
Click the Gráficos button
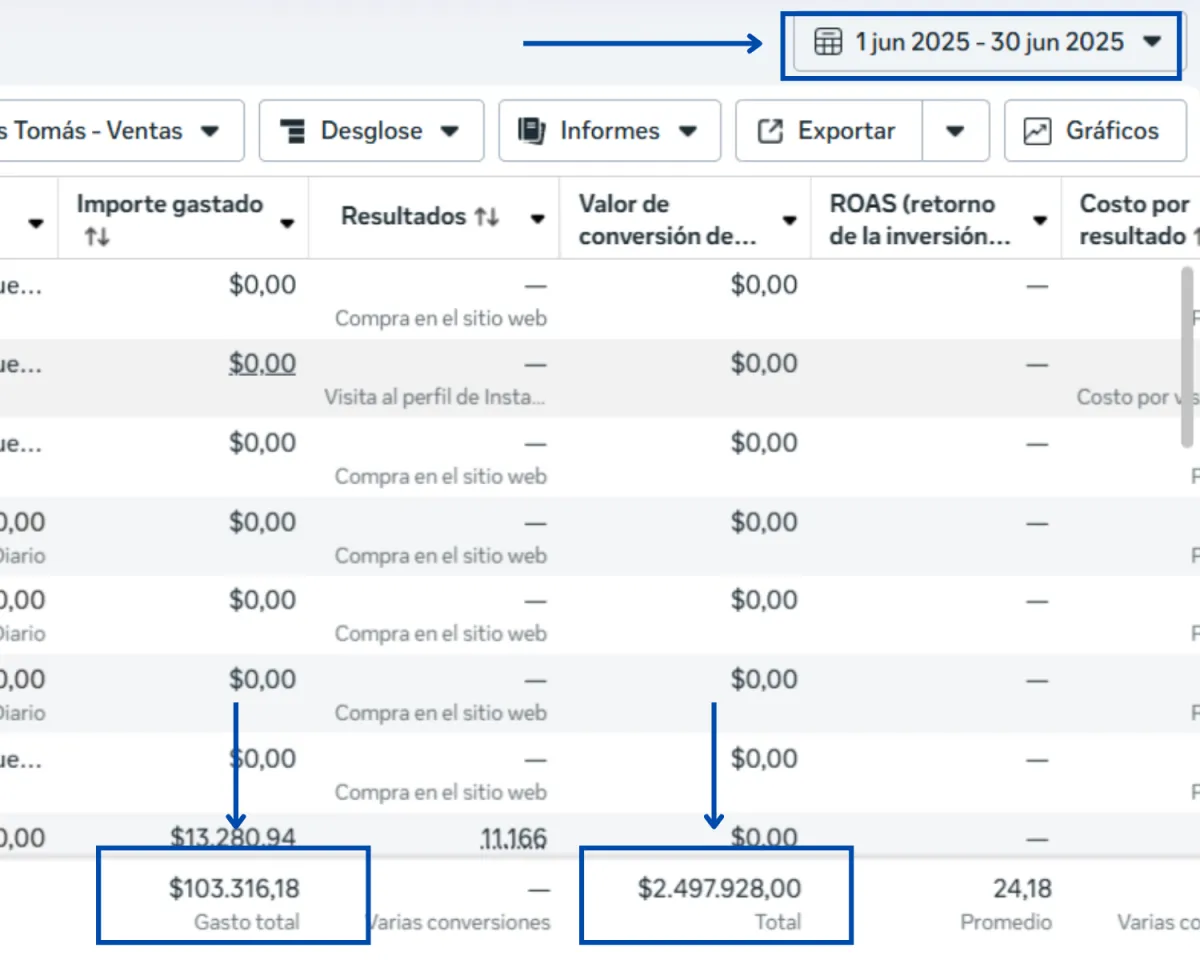click(1094, 131)
